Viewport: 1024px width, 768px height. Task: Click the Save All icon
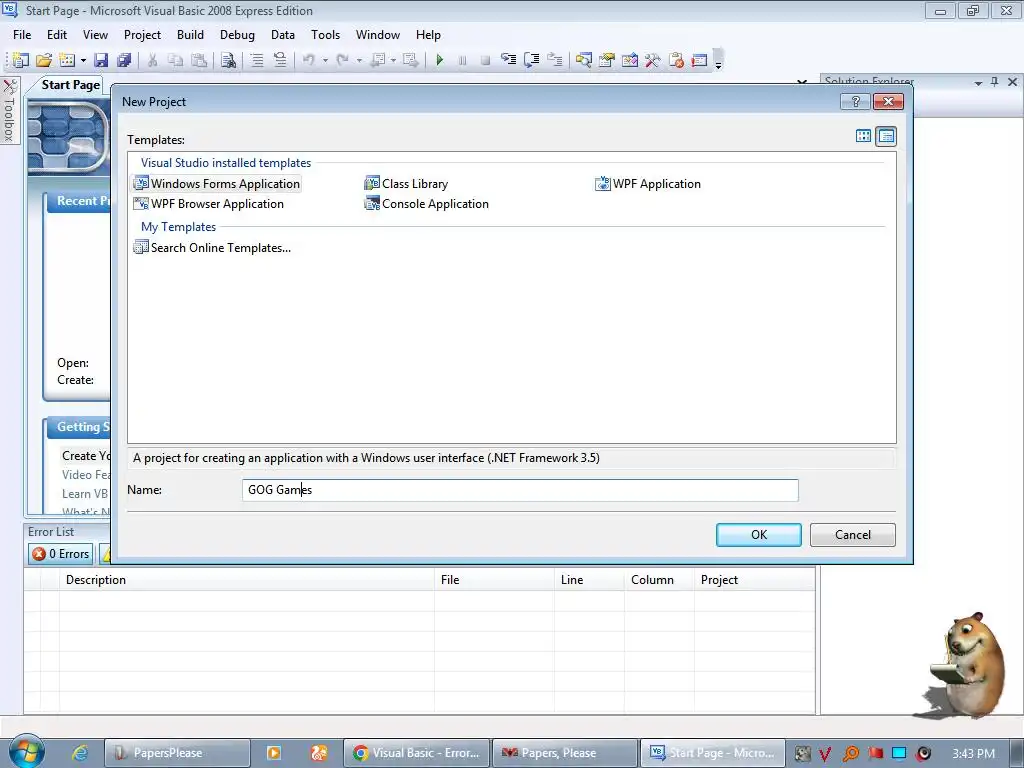coord(124,60)
